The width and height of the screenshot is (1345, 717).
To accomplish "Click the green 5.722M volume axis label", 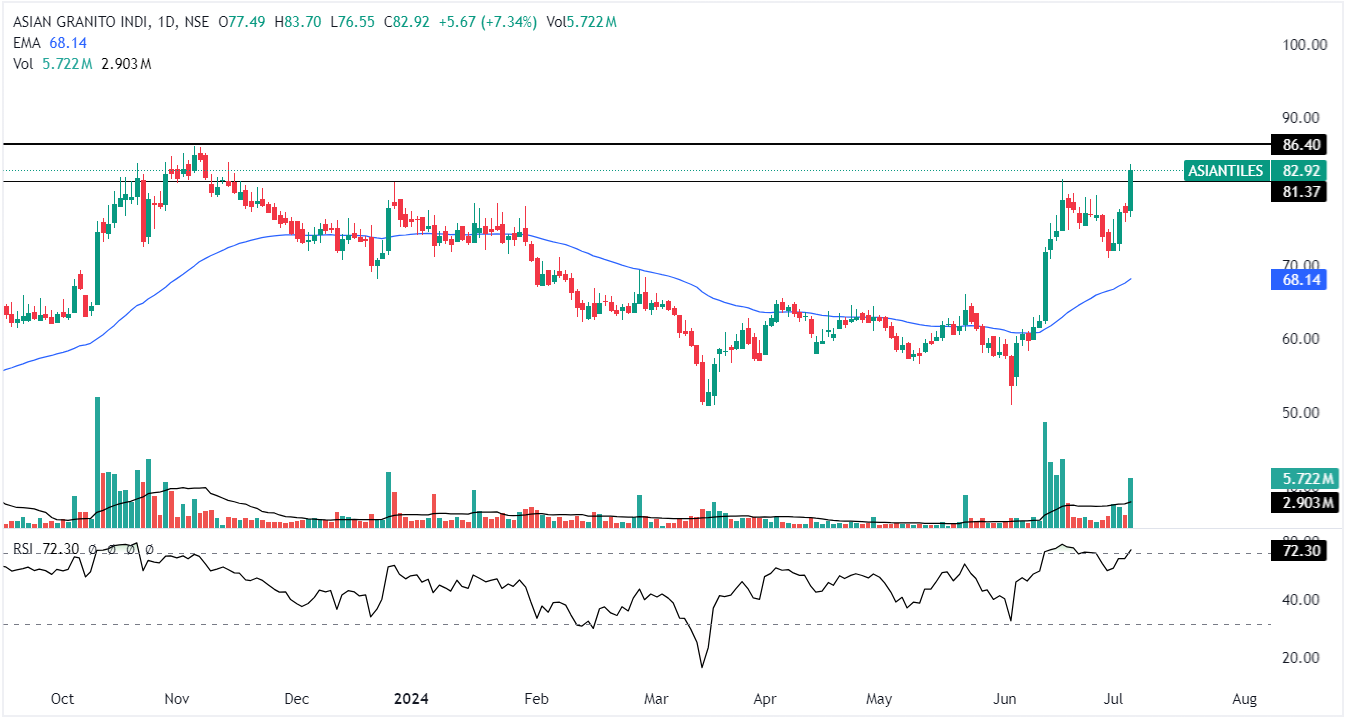I will [x=1297, y=479].
